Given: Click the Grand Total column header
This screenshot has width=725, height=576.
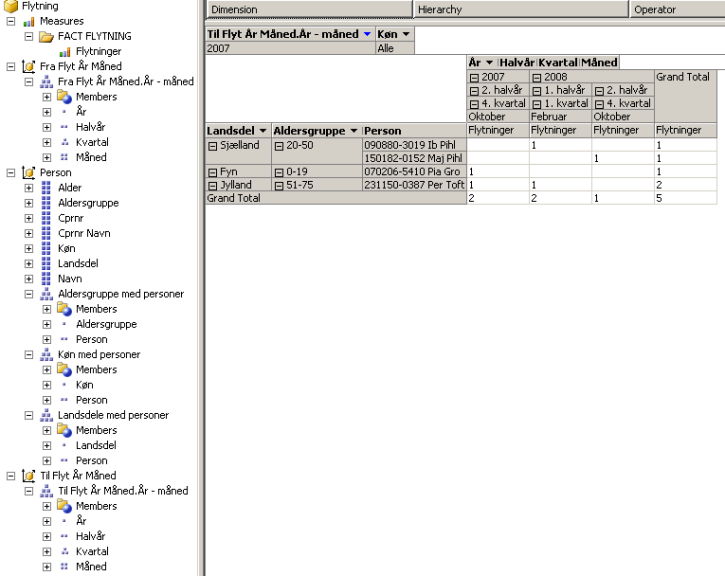Looking at the screenshot, I should [x=685, y=96].
